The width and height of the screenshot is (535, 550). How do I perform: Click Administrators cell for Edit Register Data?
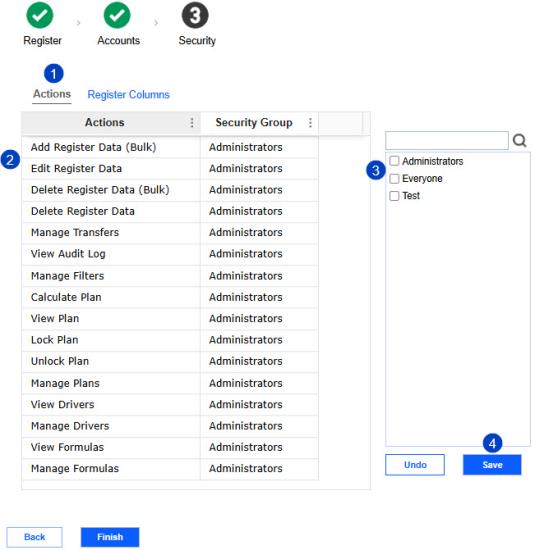tap(260, 169)
